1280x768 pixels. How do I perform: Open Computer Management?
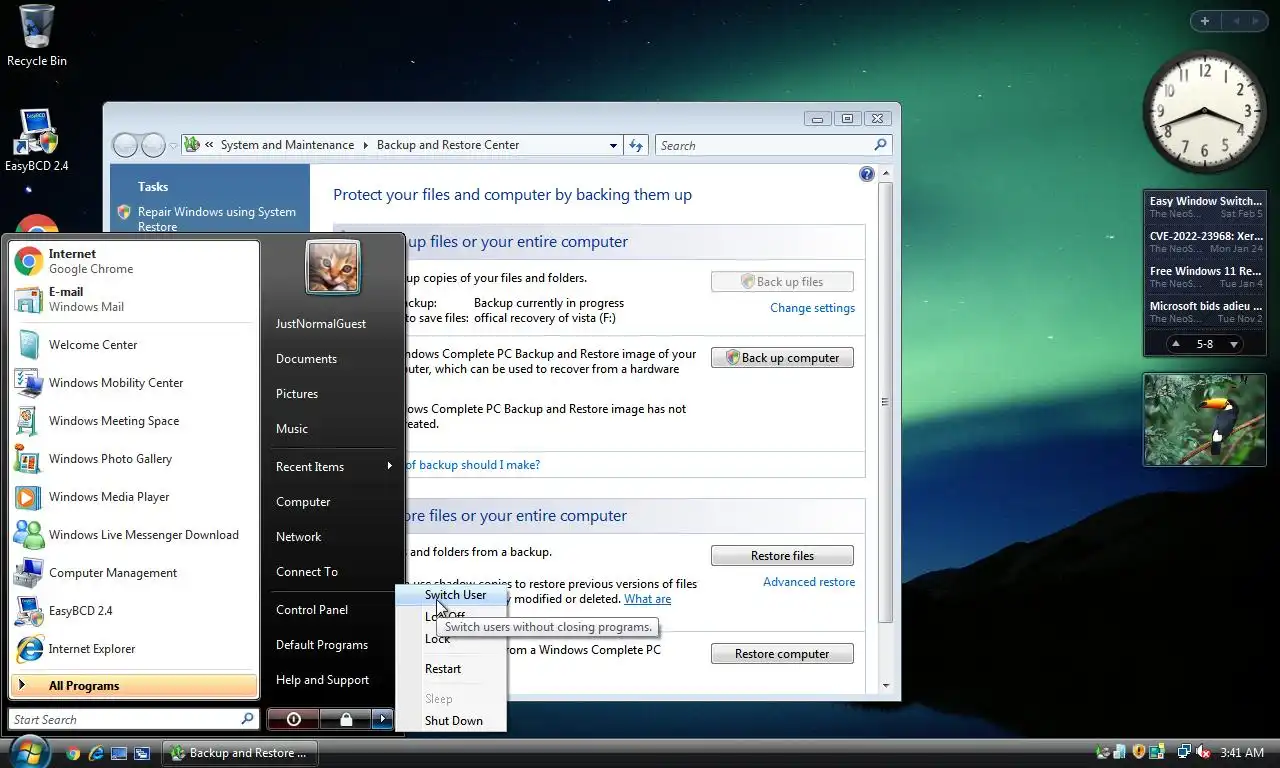[x=134, y=573]
